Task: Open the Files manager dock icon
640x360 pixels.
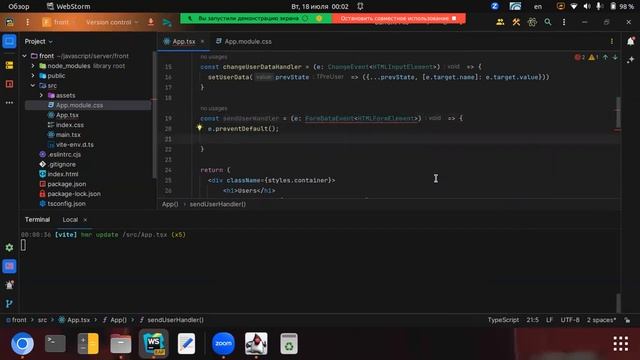Action: coord(121,344)
